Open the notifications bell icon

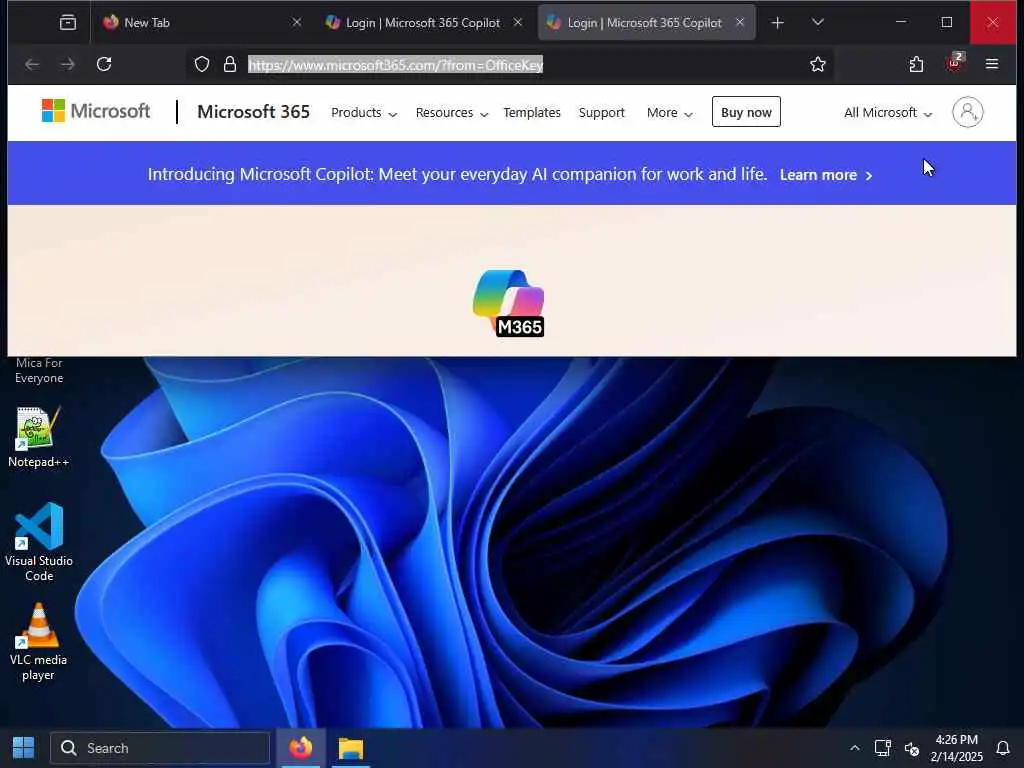point(1002,748)
